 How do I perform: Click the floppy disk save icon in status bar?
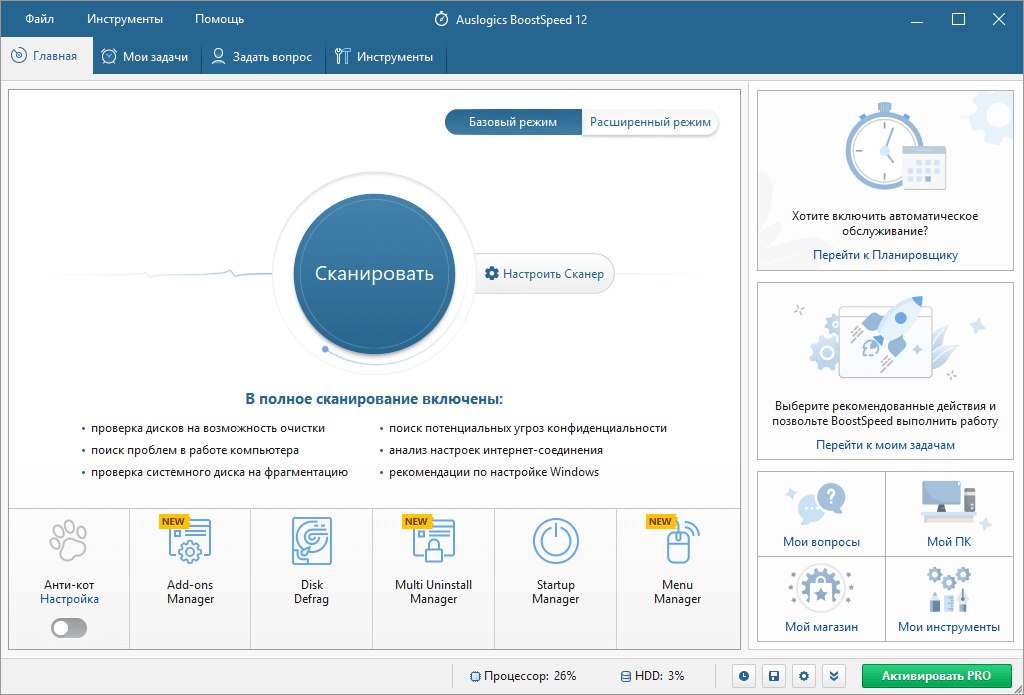(x=773, y=676)
